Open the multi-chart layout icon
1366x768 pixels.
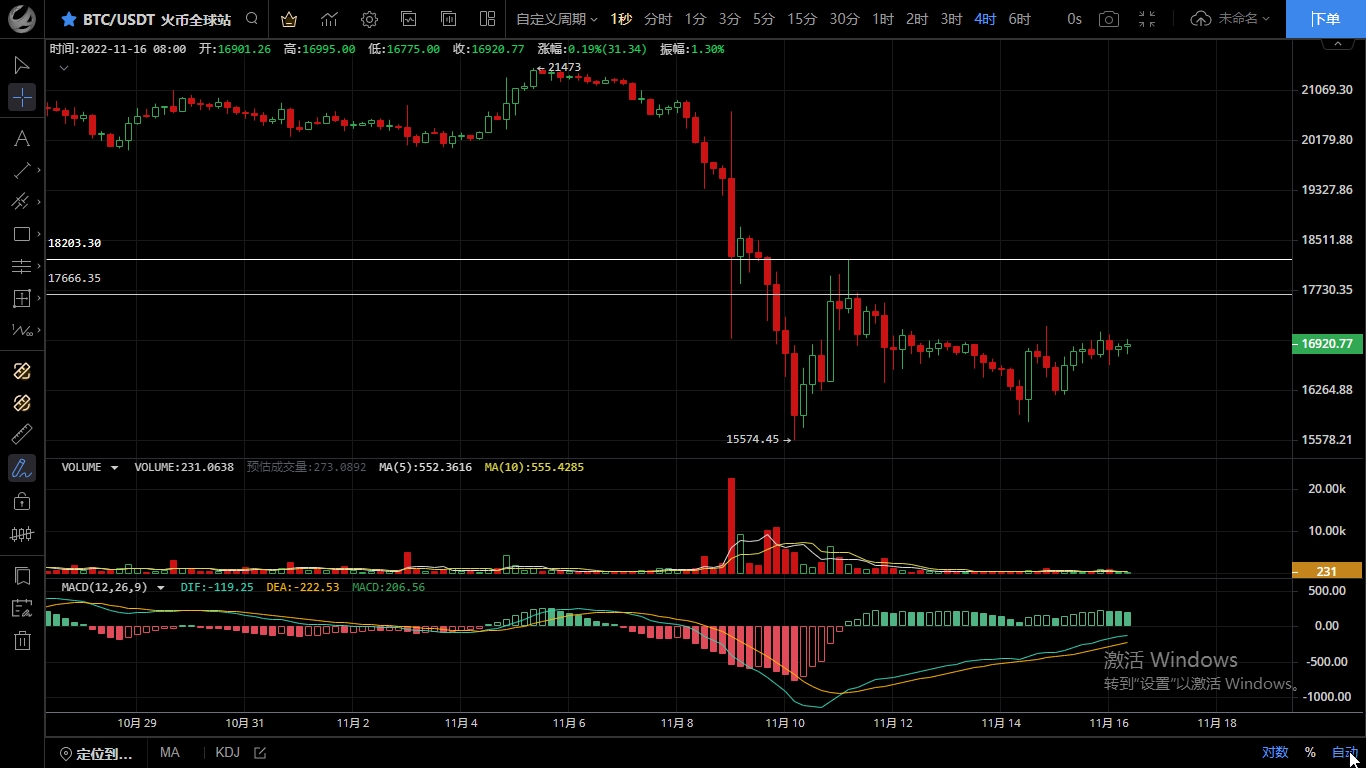pyautogui.click(x=488, y=19)
